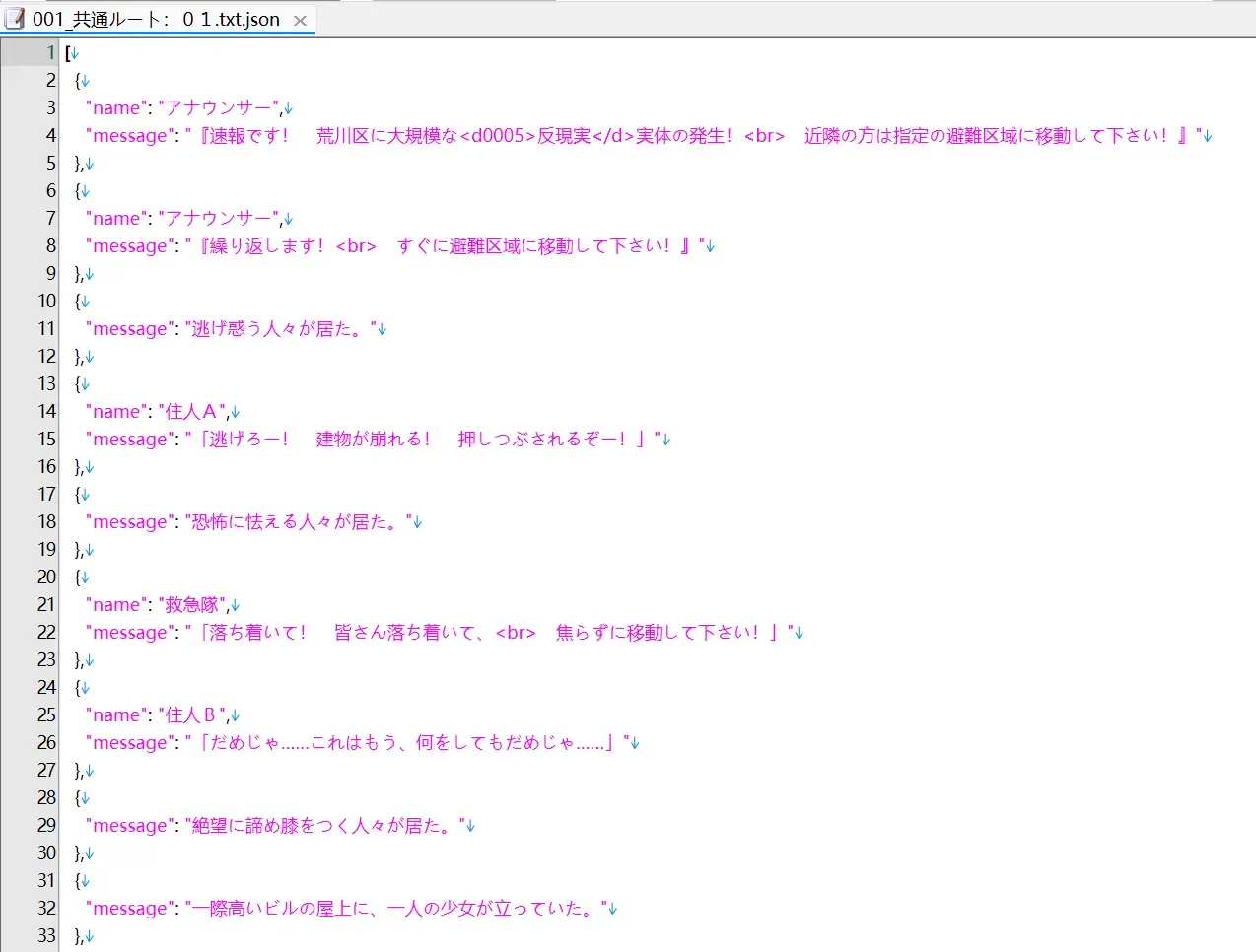Click line number 11 in the margin
Image resolution: width=1256 pixels, height=952 pixels.
[47, 329]
